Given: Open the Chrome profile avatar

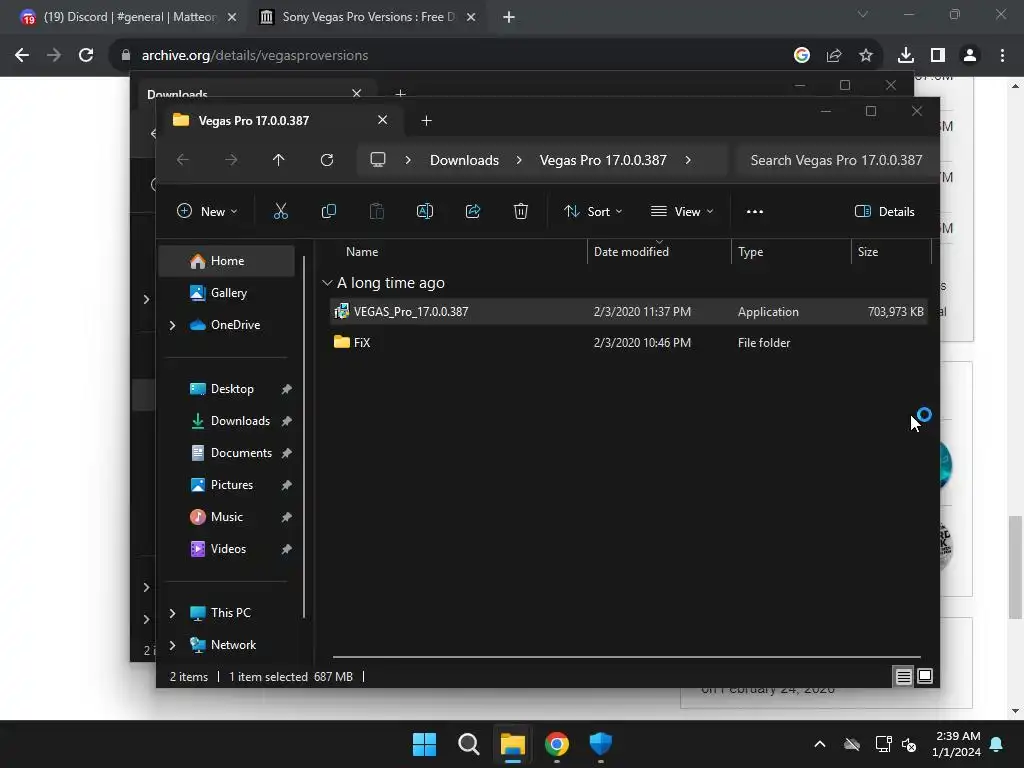Looking at the screenshot, I should tap(970, 56).
